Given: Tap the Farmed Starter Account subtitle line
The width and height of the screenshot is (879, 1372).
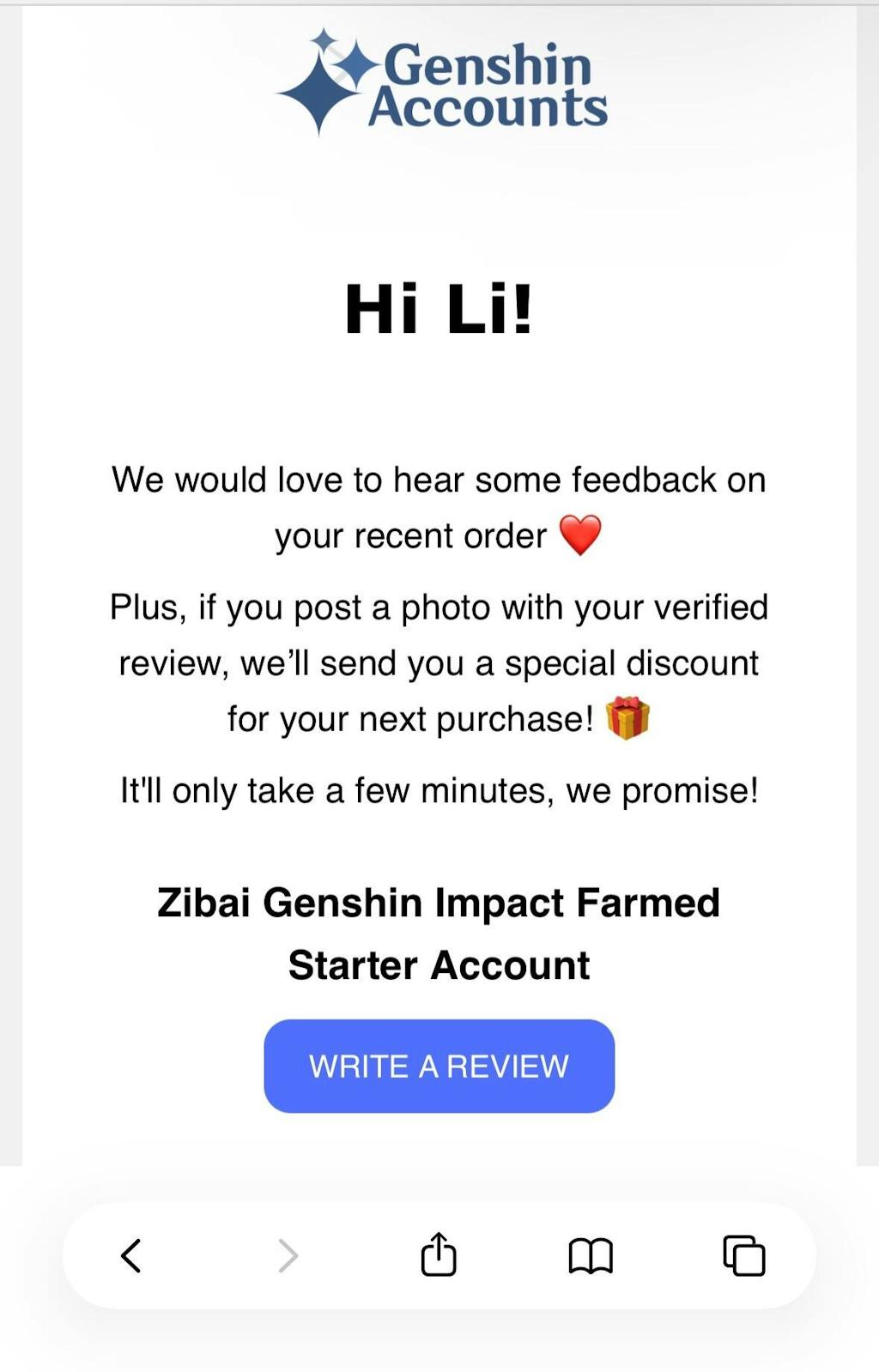Looking at the screenshot, I should 439,964.
